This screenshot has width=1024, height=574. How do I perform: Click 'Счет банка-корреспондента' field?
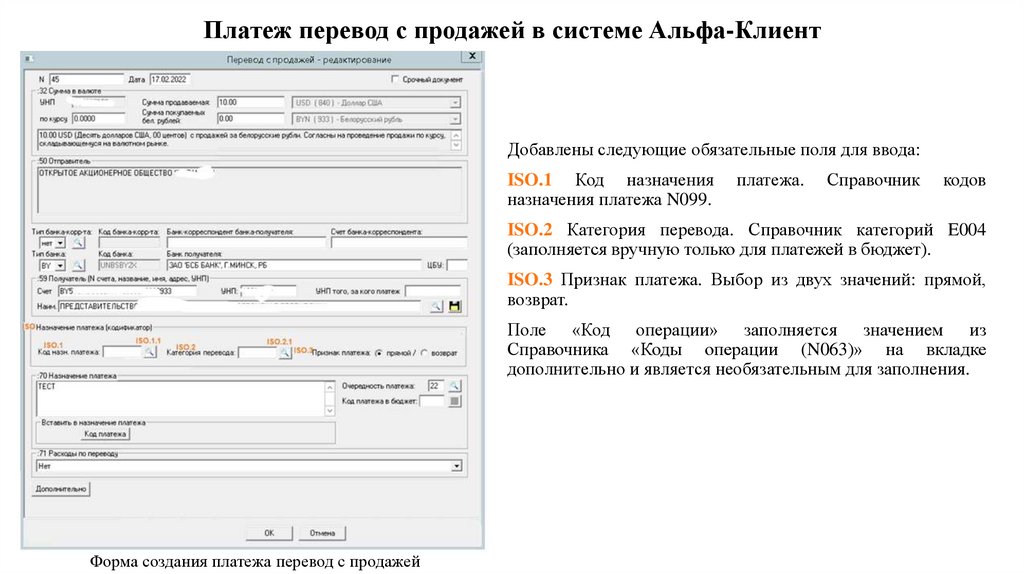tap(398, 242)
